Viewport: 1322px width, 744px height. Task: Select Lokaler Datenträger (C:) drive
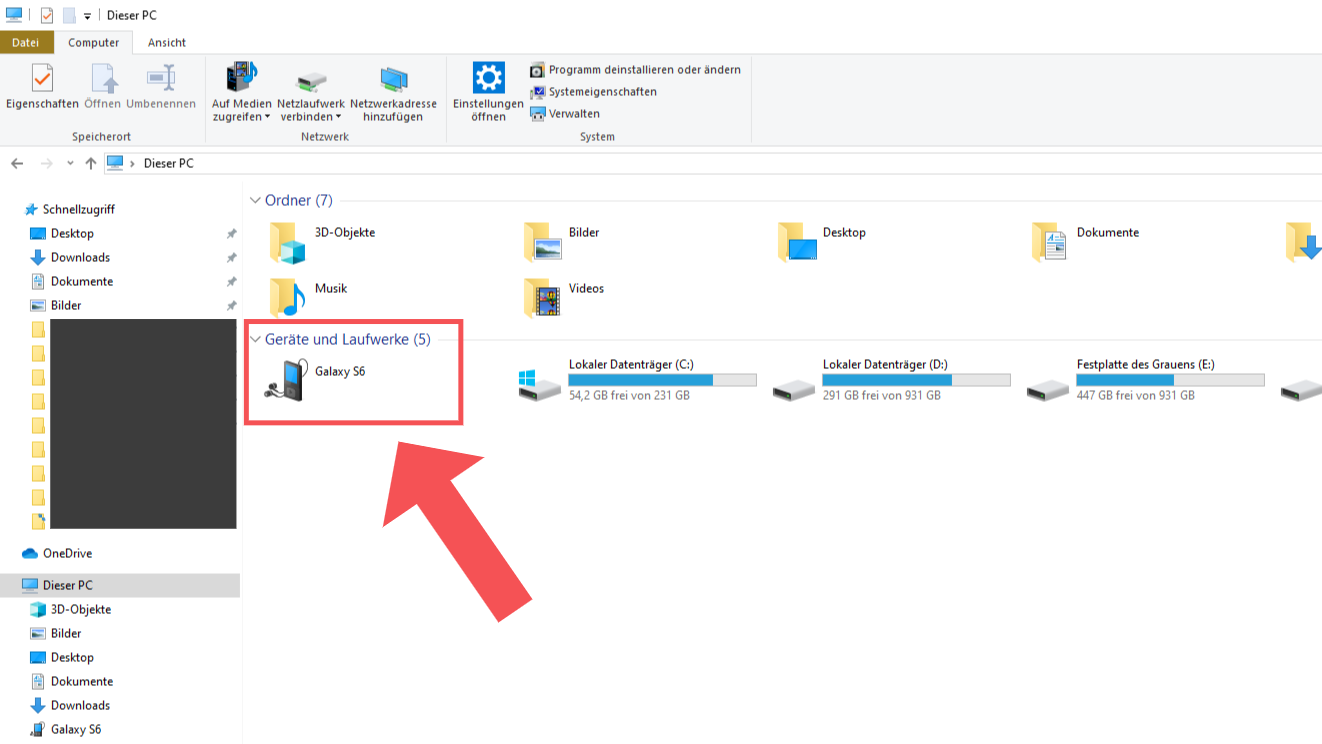[637, 380]
